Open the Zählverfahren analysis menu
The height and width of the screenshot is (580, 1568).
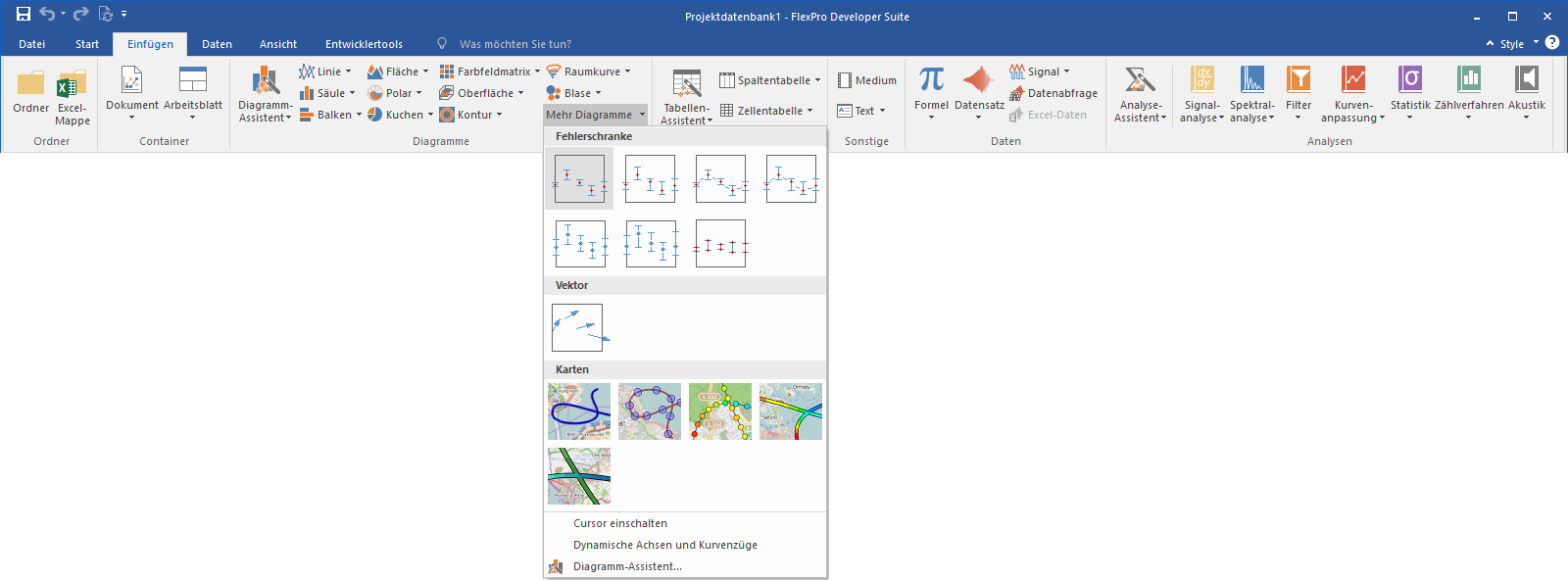pyautogui.click(x=1469, y=93)
